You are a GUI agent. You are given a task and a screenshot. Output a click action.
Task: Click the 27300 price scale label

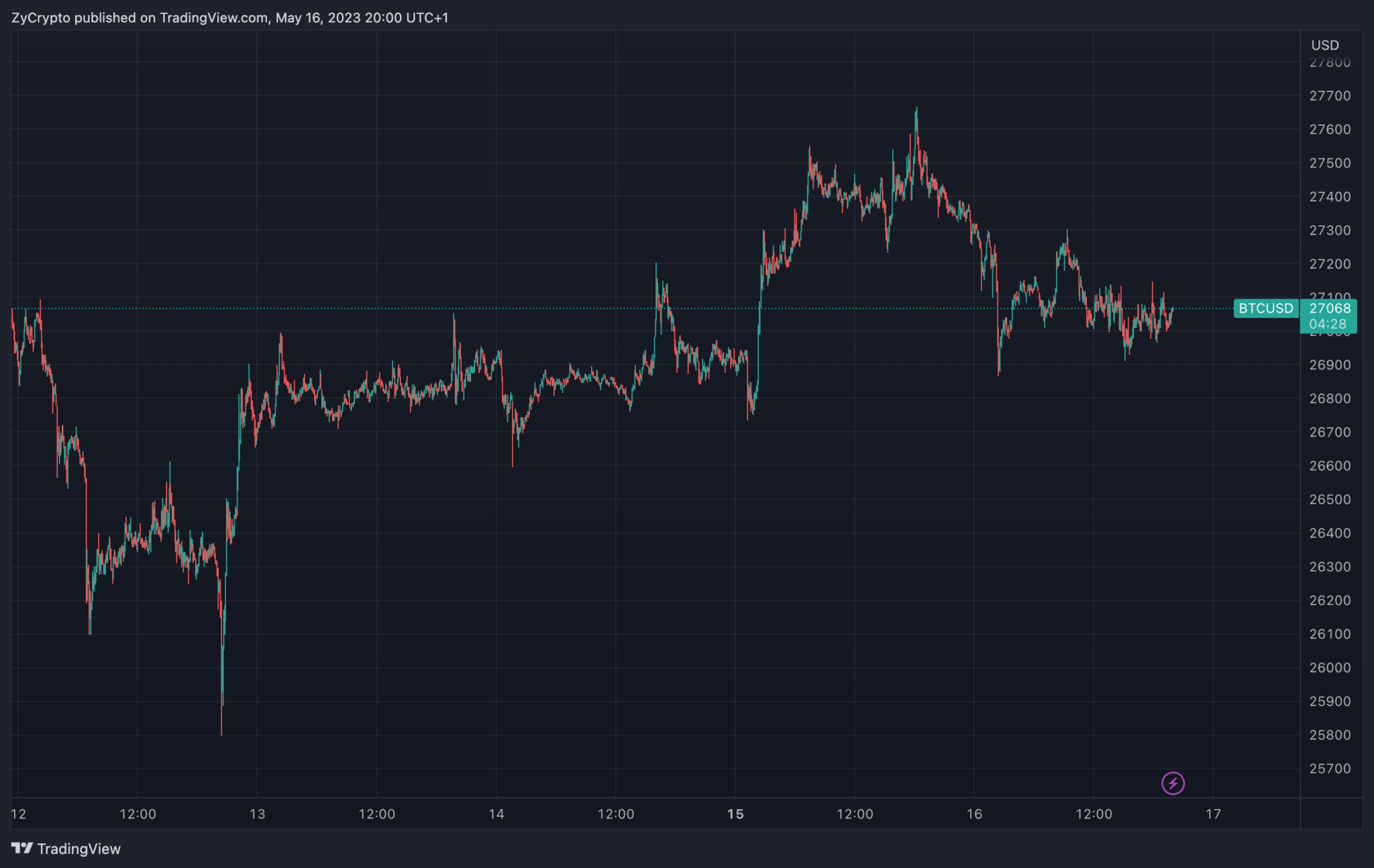pyautogui.click(x=1330, y=230)
